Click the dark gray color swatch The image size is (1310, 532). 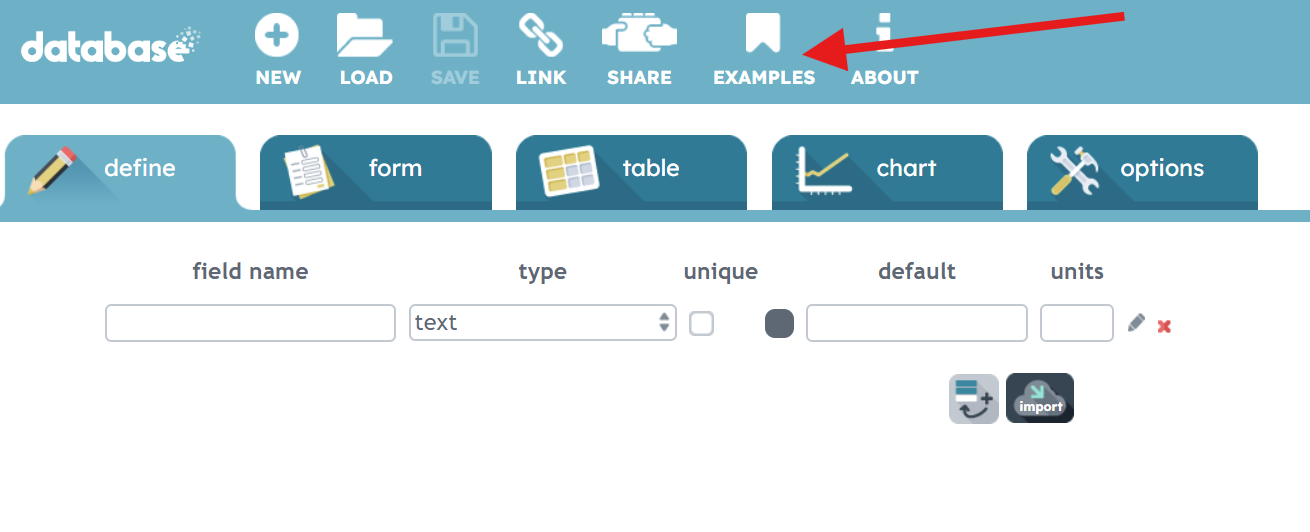pyautogui.click(x=779, y=323)
